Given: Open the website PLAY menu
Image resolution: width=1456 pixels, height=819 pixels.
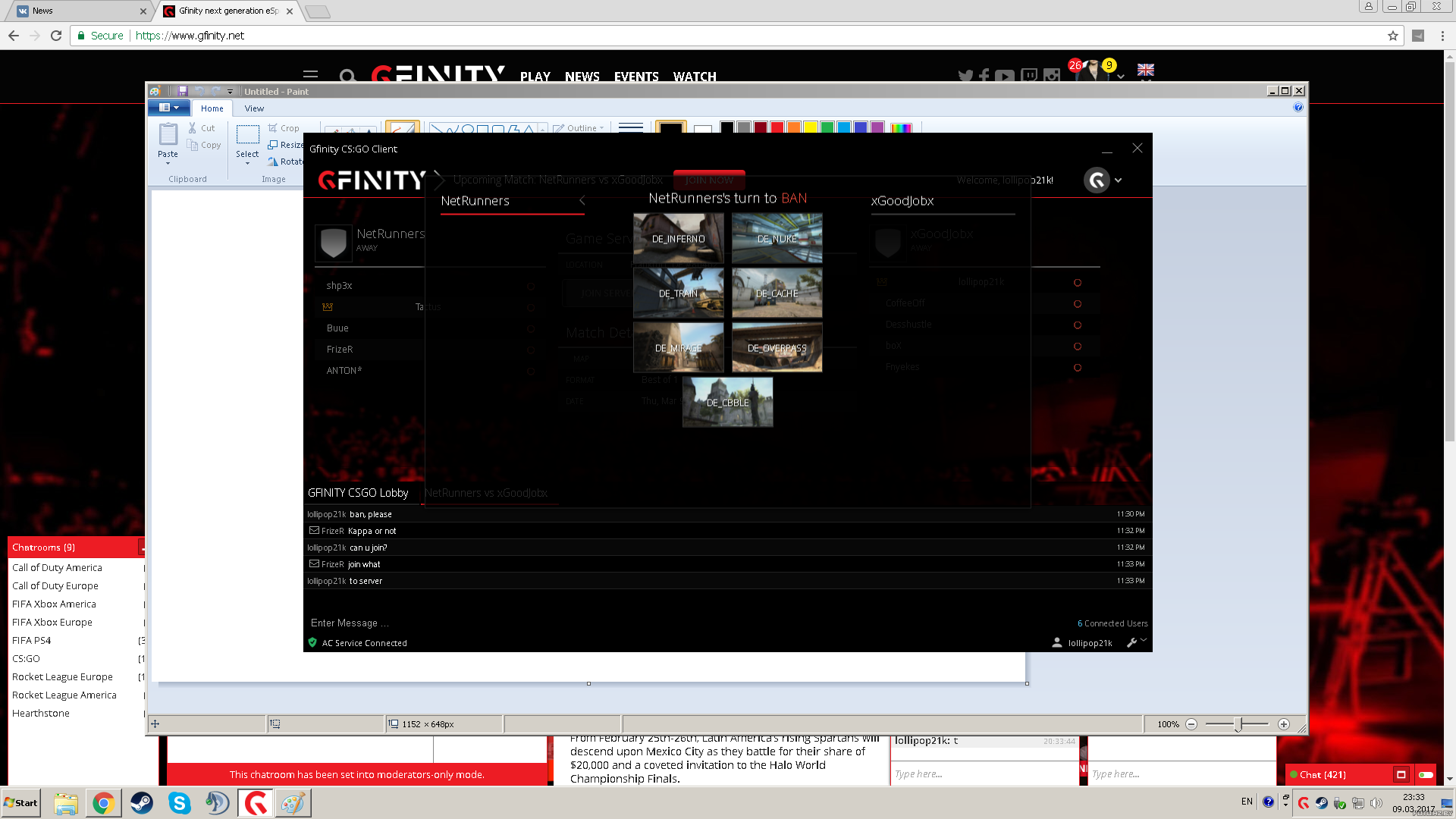Looking at the screenshot, I should point(535,77).
